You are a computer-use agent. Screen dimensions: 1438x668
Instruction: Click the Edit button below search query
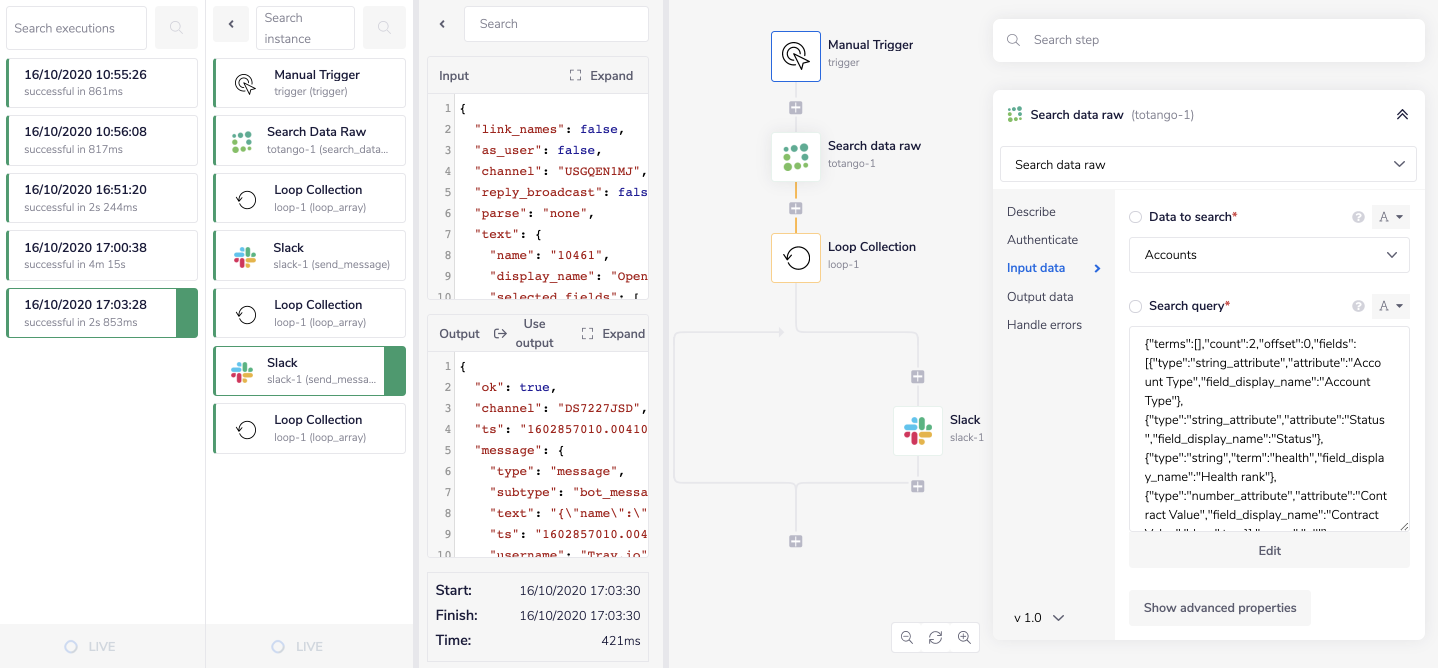1269,551
